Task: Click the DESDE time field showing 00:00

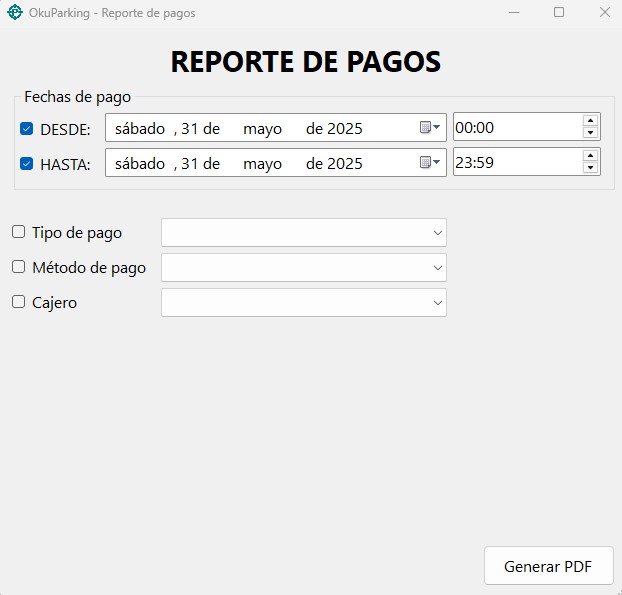Action: [x=515, y=128]
